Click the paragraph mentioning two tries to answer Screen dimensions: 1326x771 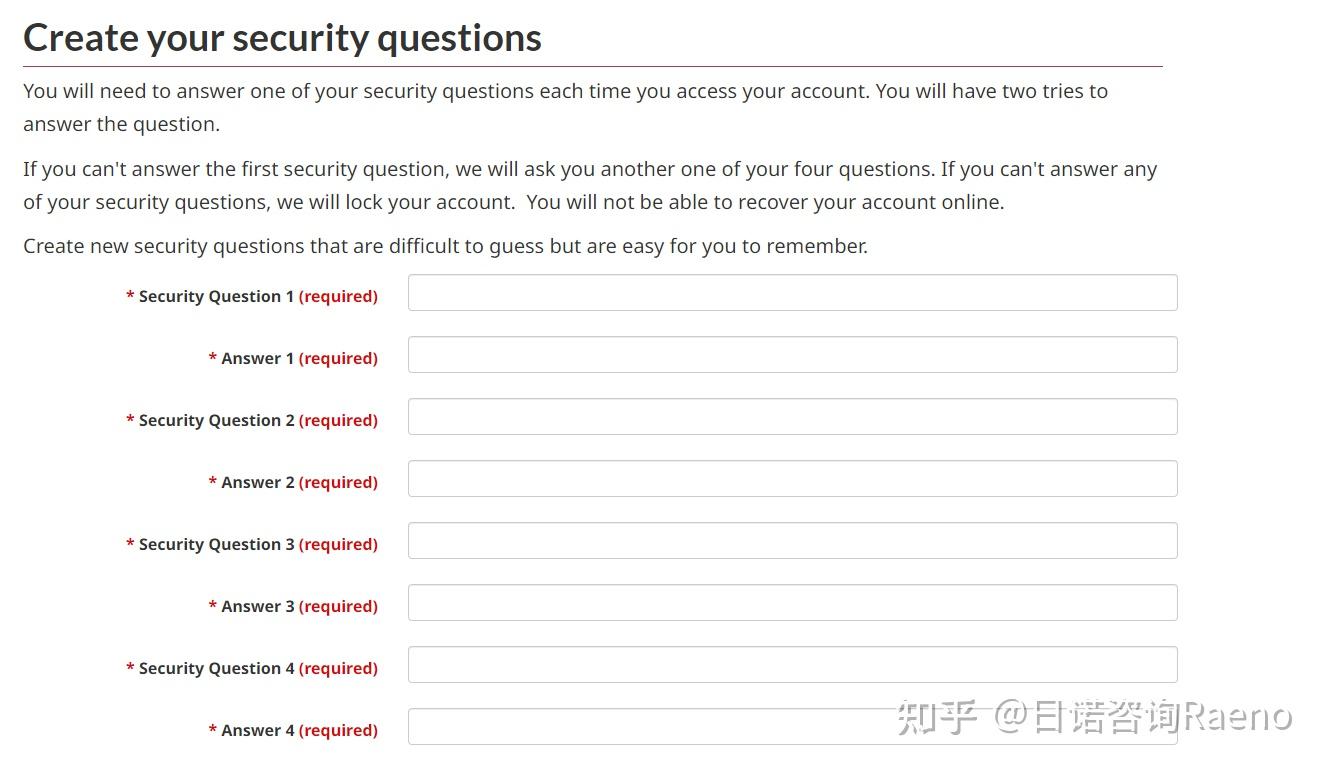tap(565, 107)
